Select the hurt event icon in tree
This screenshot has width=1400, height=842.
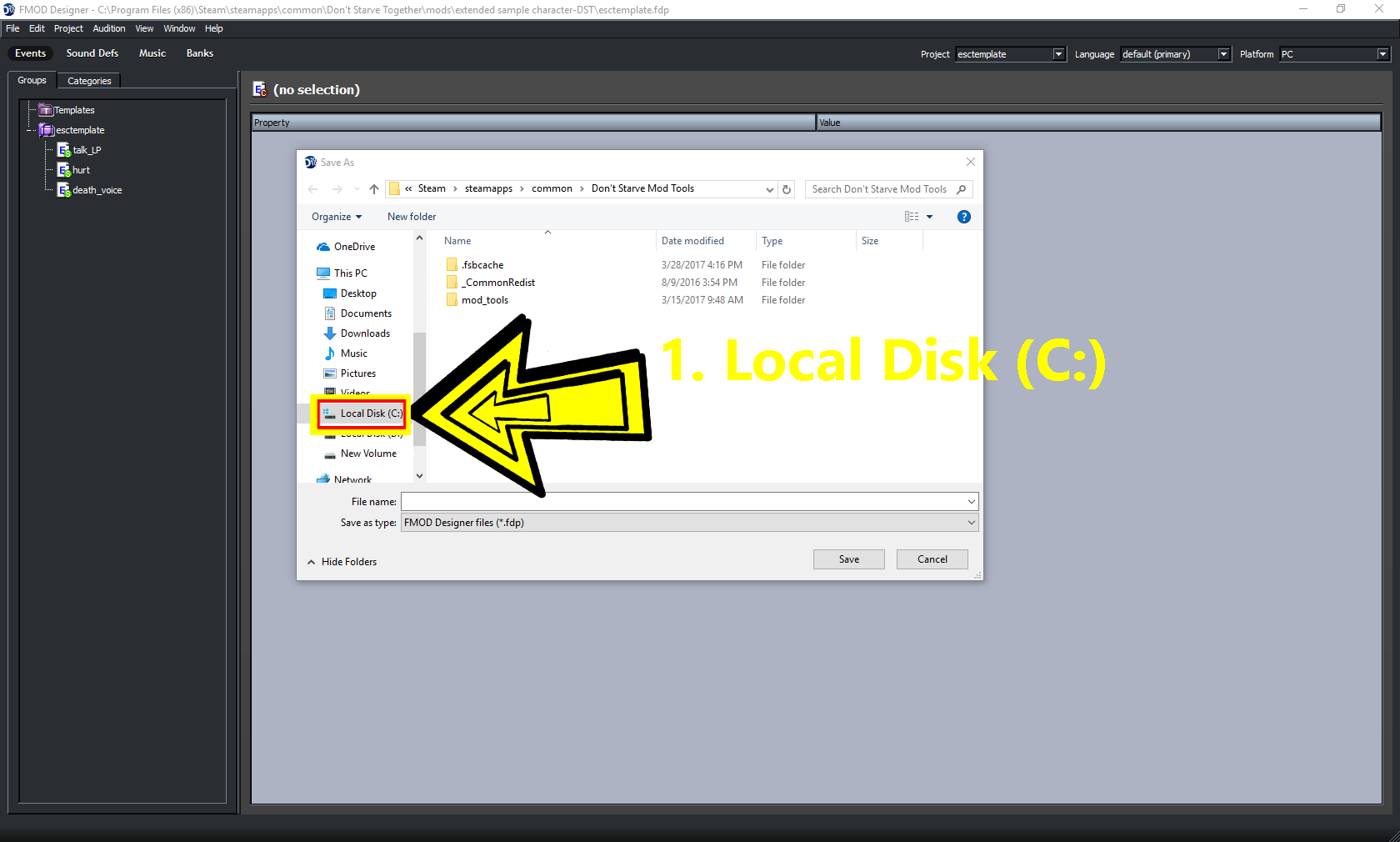click(x=63, y=170)
